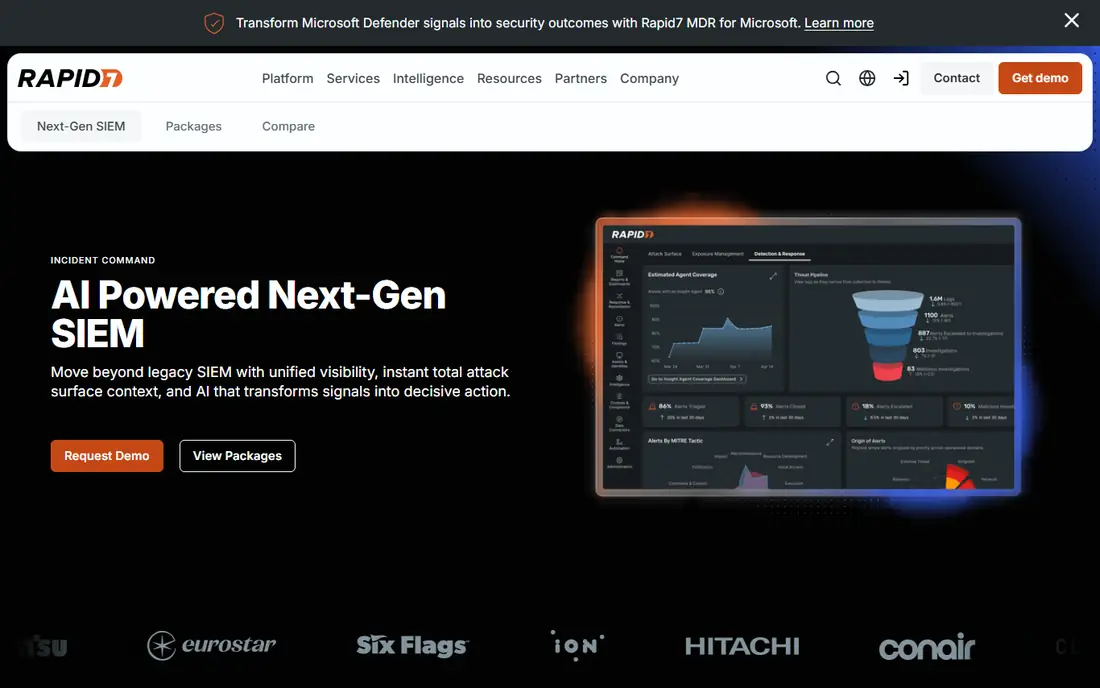Click the INCIDENT COMMAND label text
Image resolution: width=1100 pixels, height=688 pixels.
[x=102, y=260]
